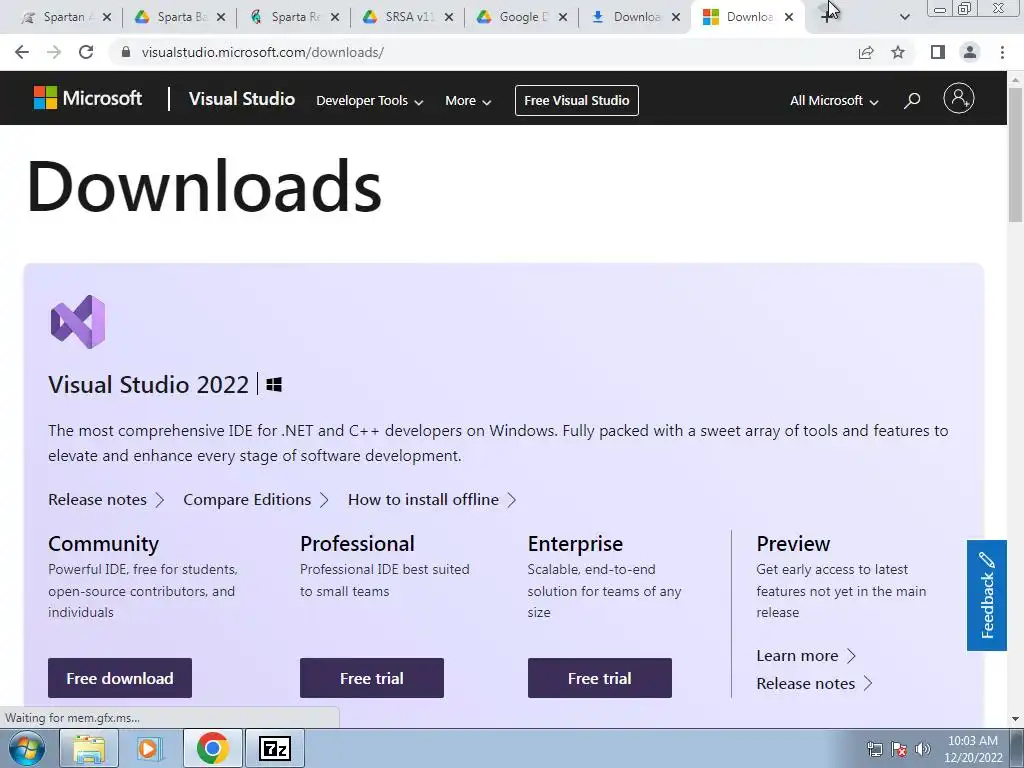The width and height of the screenshot is (1024, 768).
Task: Click the browser forward arrow
Action: [54, 52]
